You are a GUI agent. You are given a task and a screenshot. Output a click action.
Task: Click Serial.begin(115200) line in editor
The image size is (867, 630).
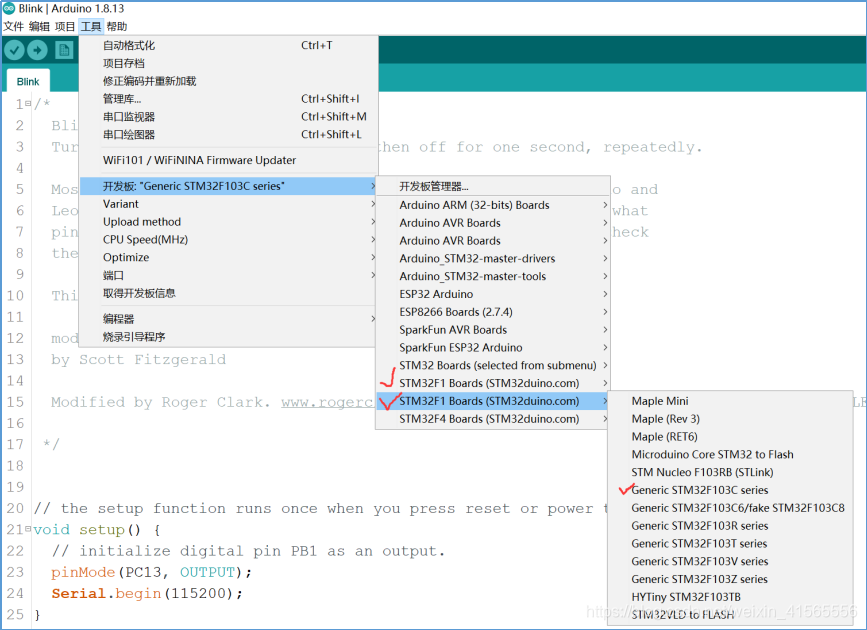click(x=147, y=593)
